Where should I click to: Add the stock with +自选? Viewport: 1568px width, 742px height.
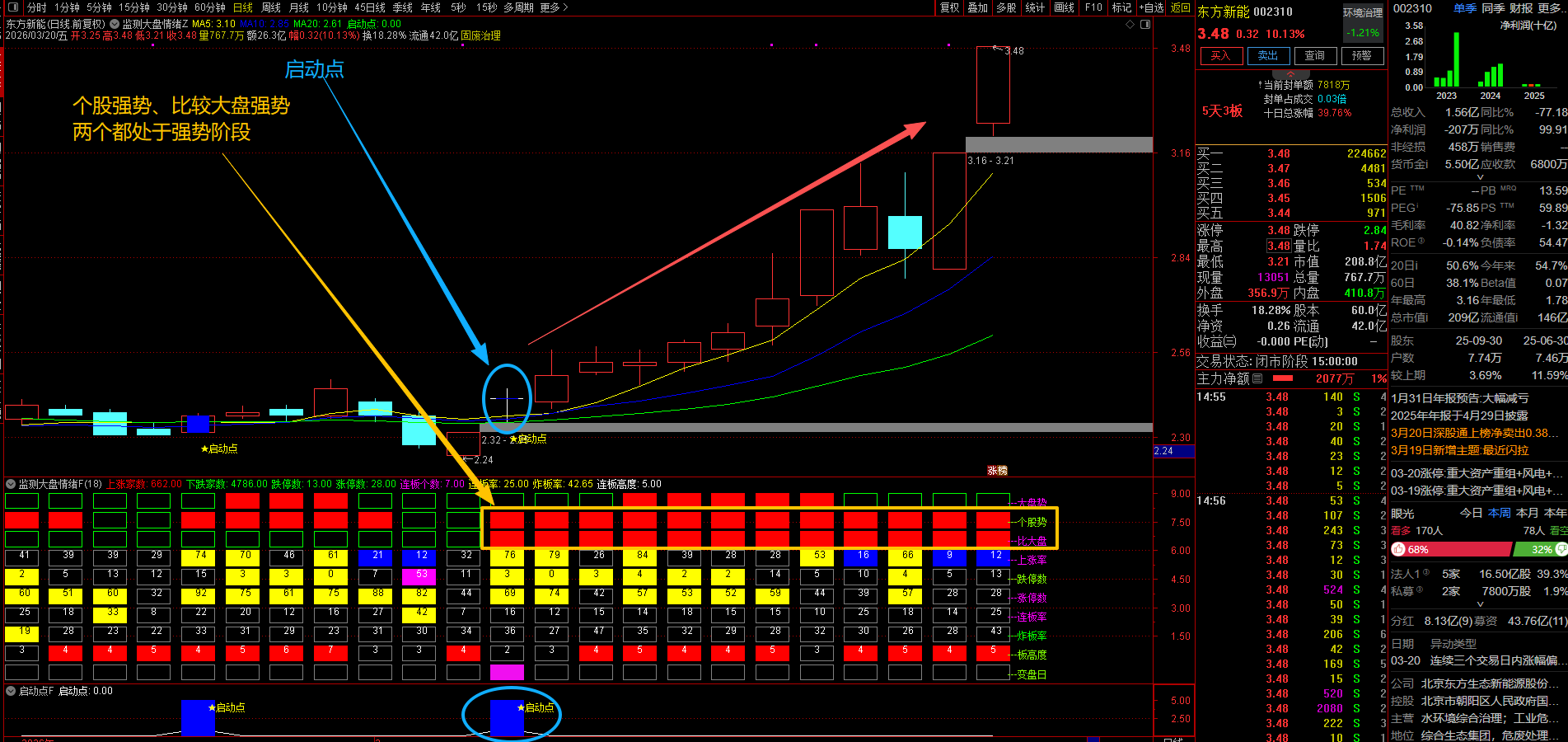coord(1152,7)
